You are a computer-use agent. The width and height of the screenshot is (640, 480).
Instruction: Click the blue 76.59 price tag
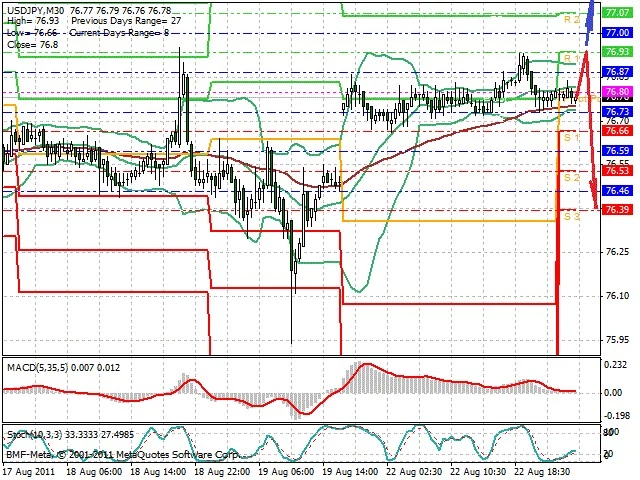coord(618,151)
